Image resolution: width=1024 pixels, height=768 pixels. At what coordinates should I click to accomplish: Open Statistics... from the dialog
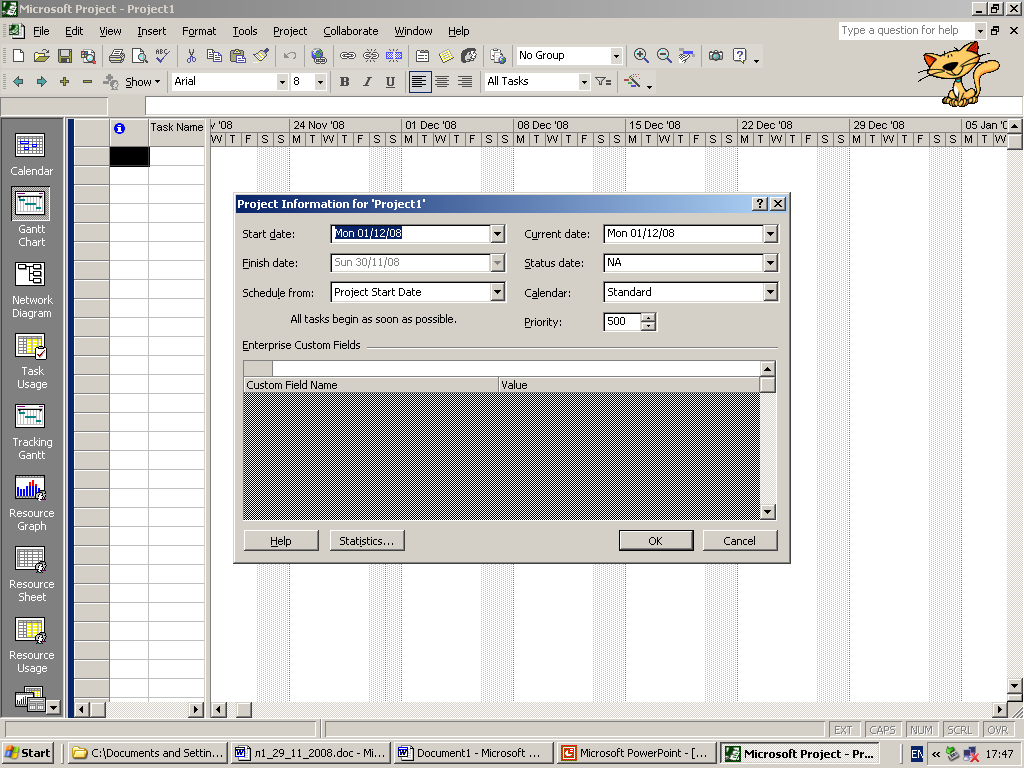[366, 541]
